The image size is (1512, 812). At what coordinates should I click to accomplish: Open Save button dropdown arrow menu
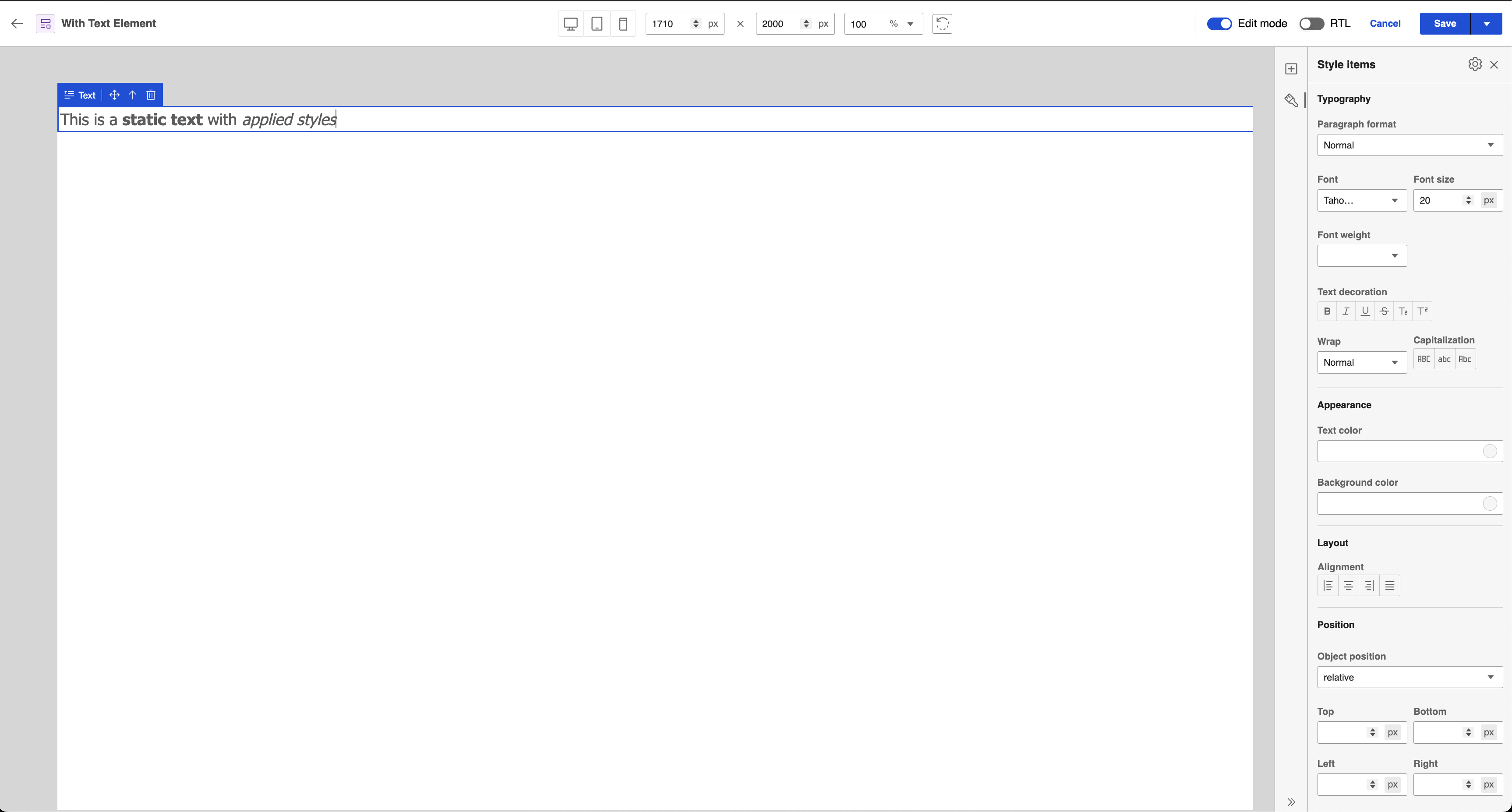pyautogui.click(x=1486, y=24)
